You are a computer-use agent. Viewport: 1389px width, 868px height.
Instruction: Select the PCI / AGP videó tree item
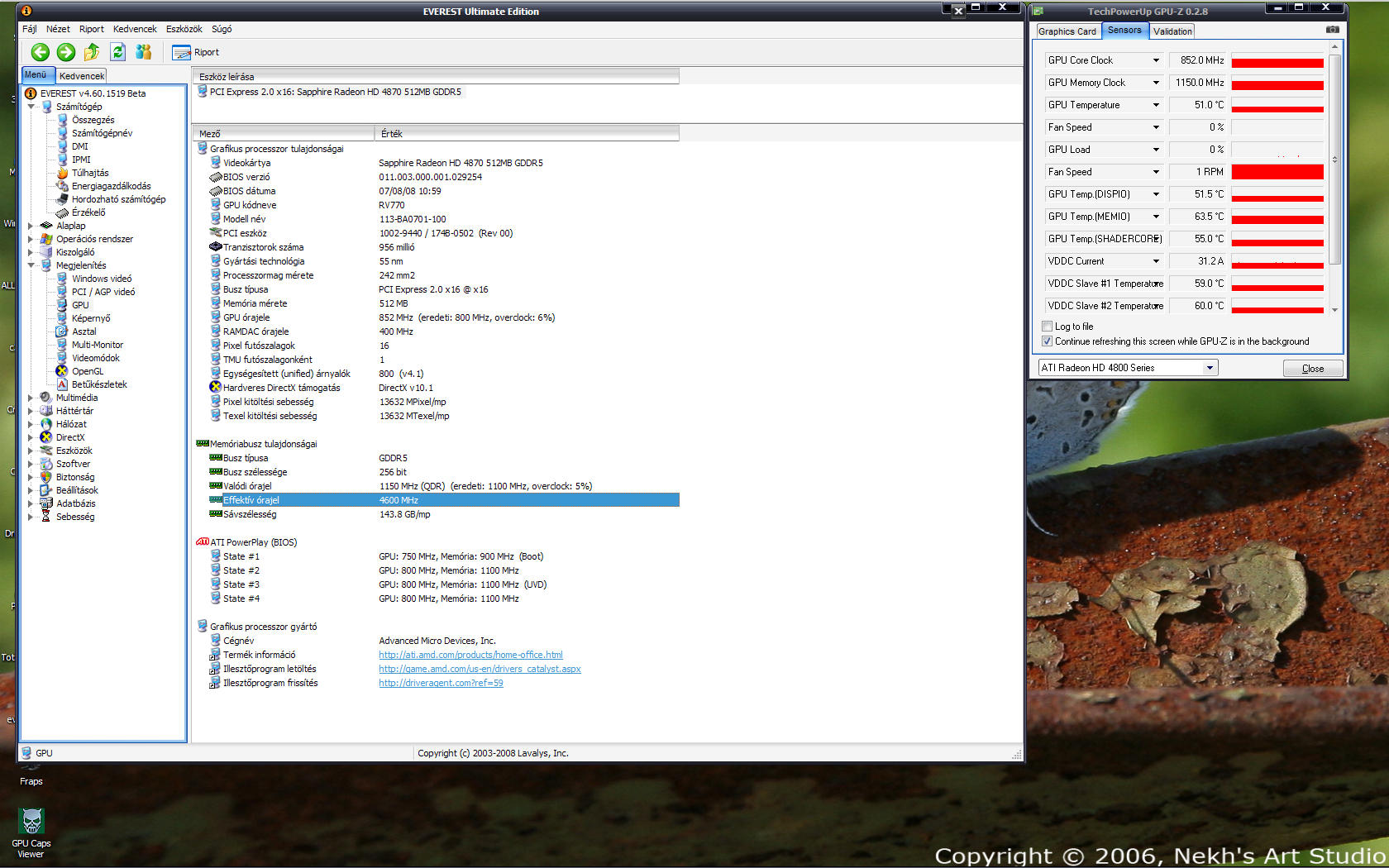coord(103,292)
